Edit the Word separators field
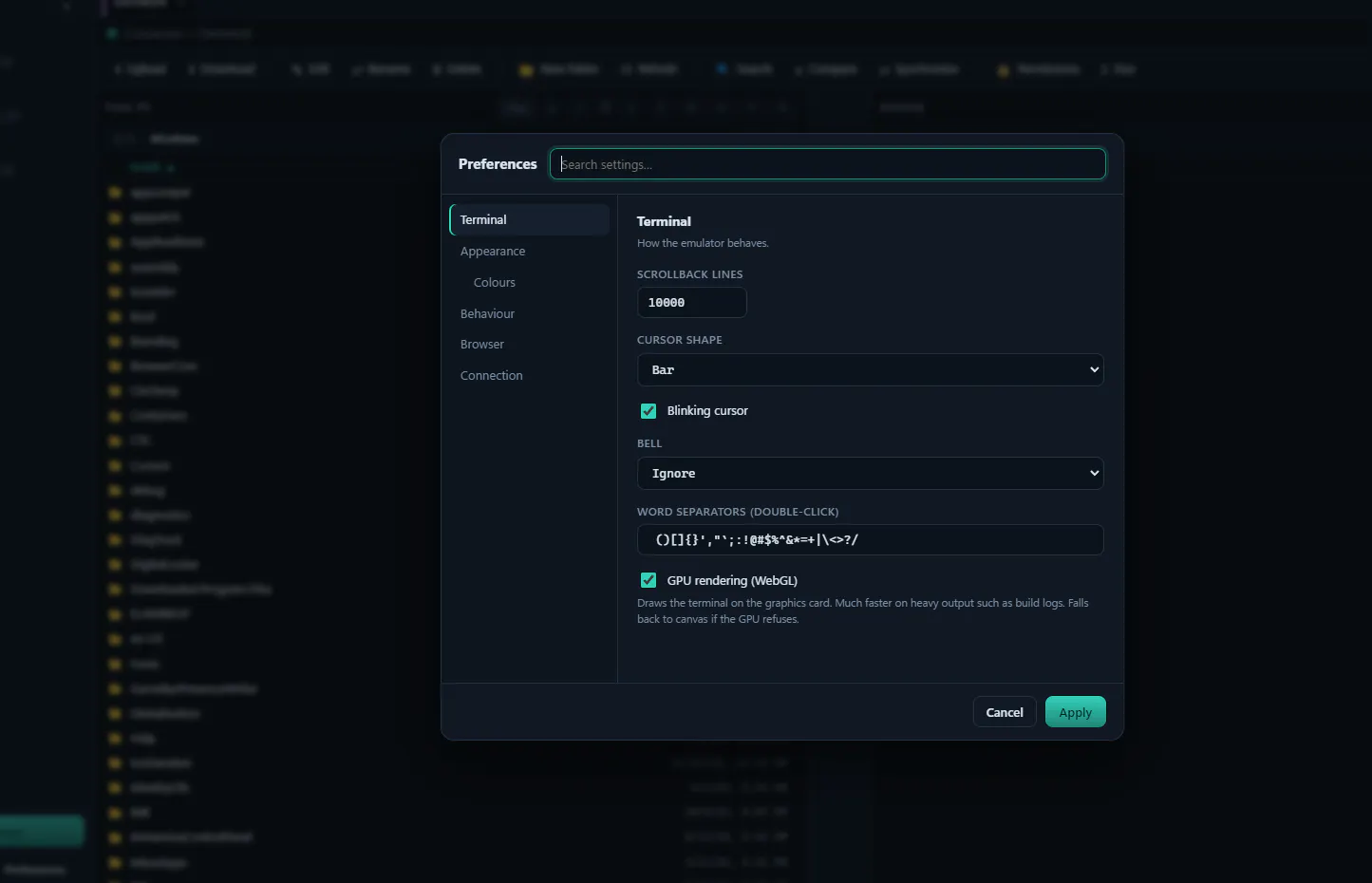 870,539
